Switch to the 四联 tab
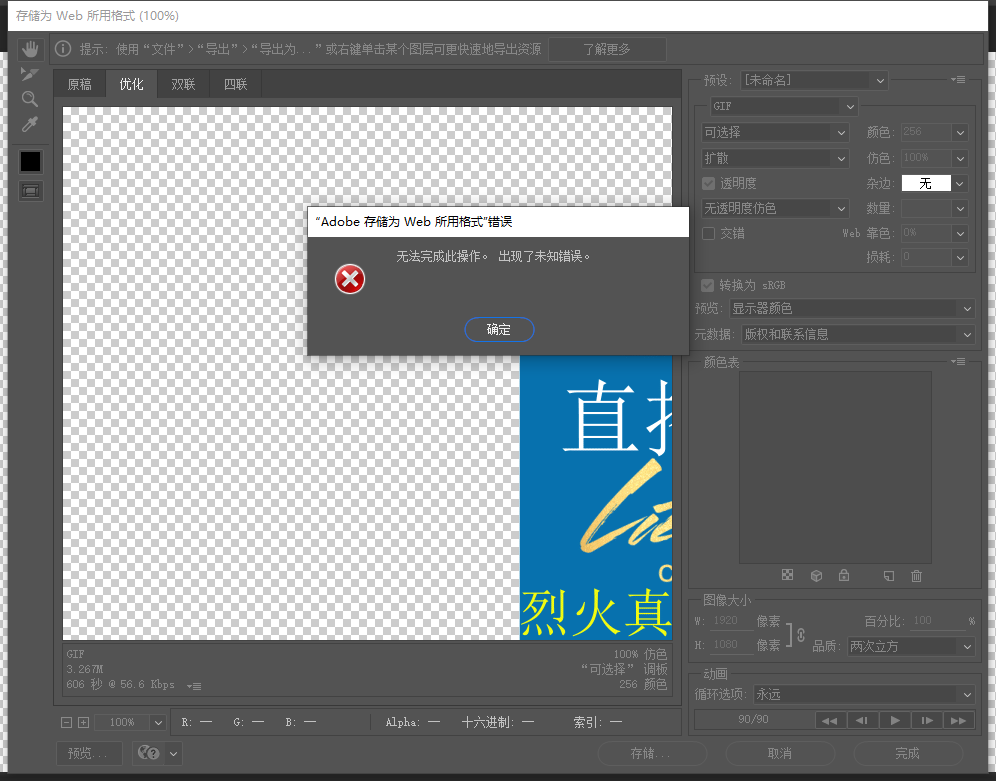996x781 pixels. tap(234, 84)
